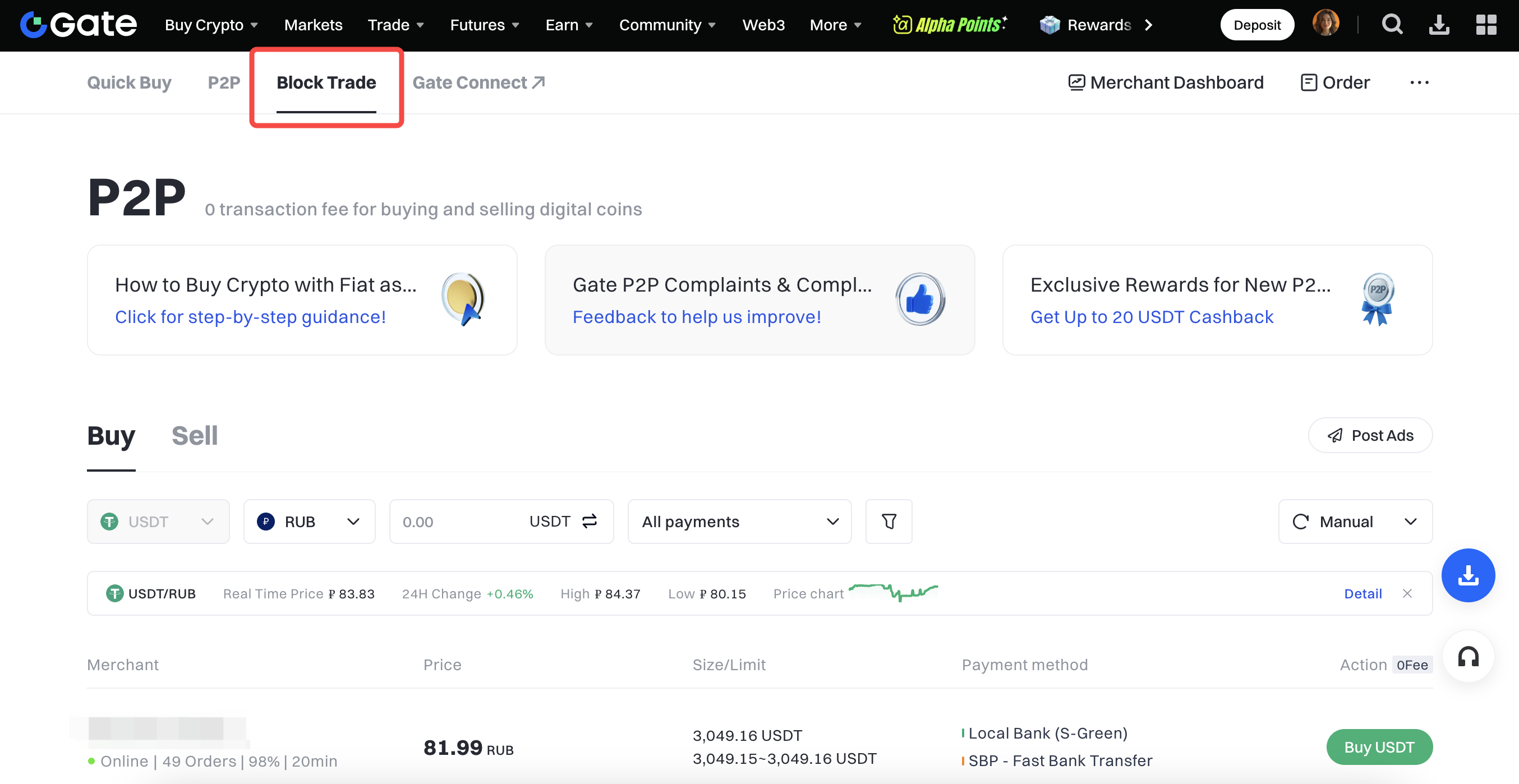The image size is (1519, 784).
Task: Open the user profile avatar
Action: coord(1325,24)
